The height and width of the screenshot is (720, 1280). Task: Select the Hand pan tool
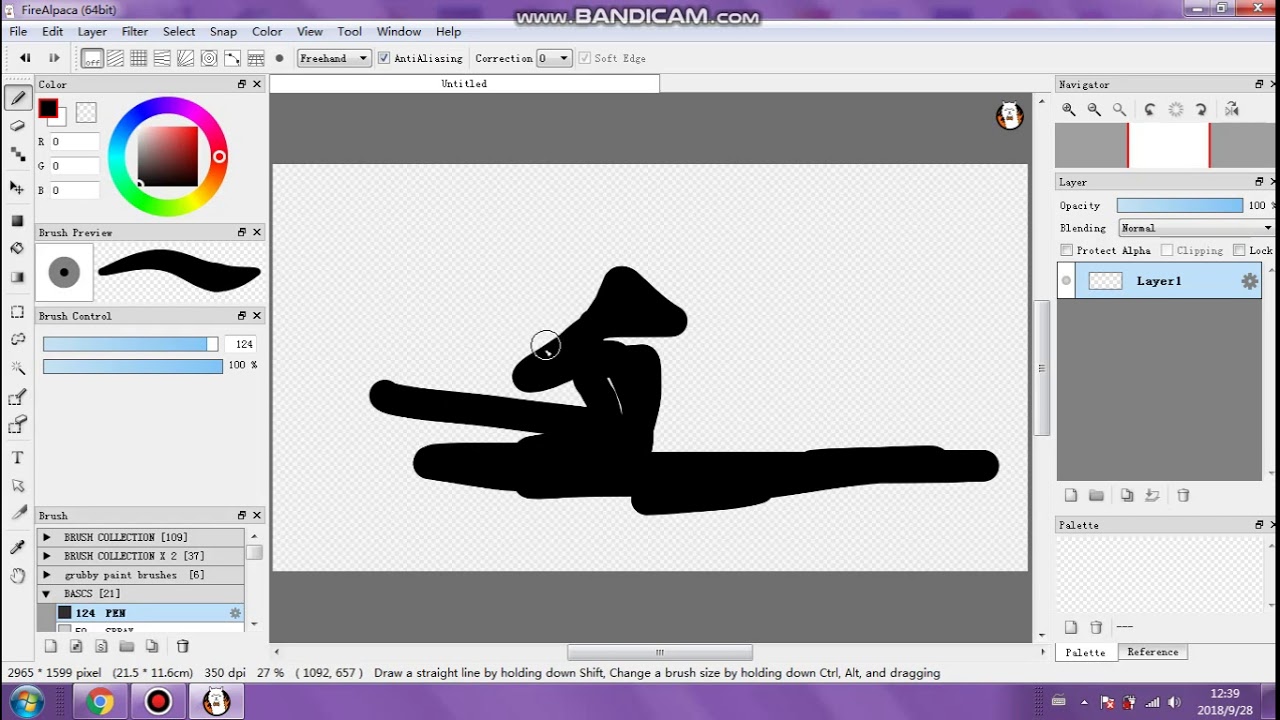17,576
